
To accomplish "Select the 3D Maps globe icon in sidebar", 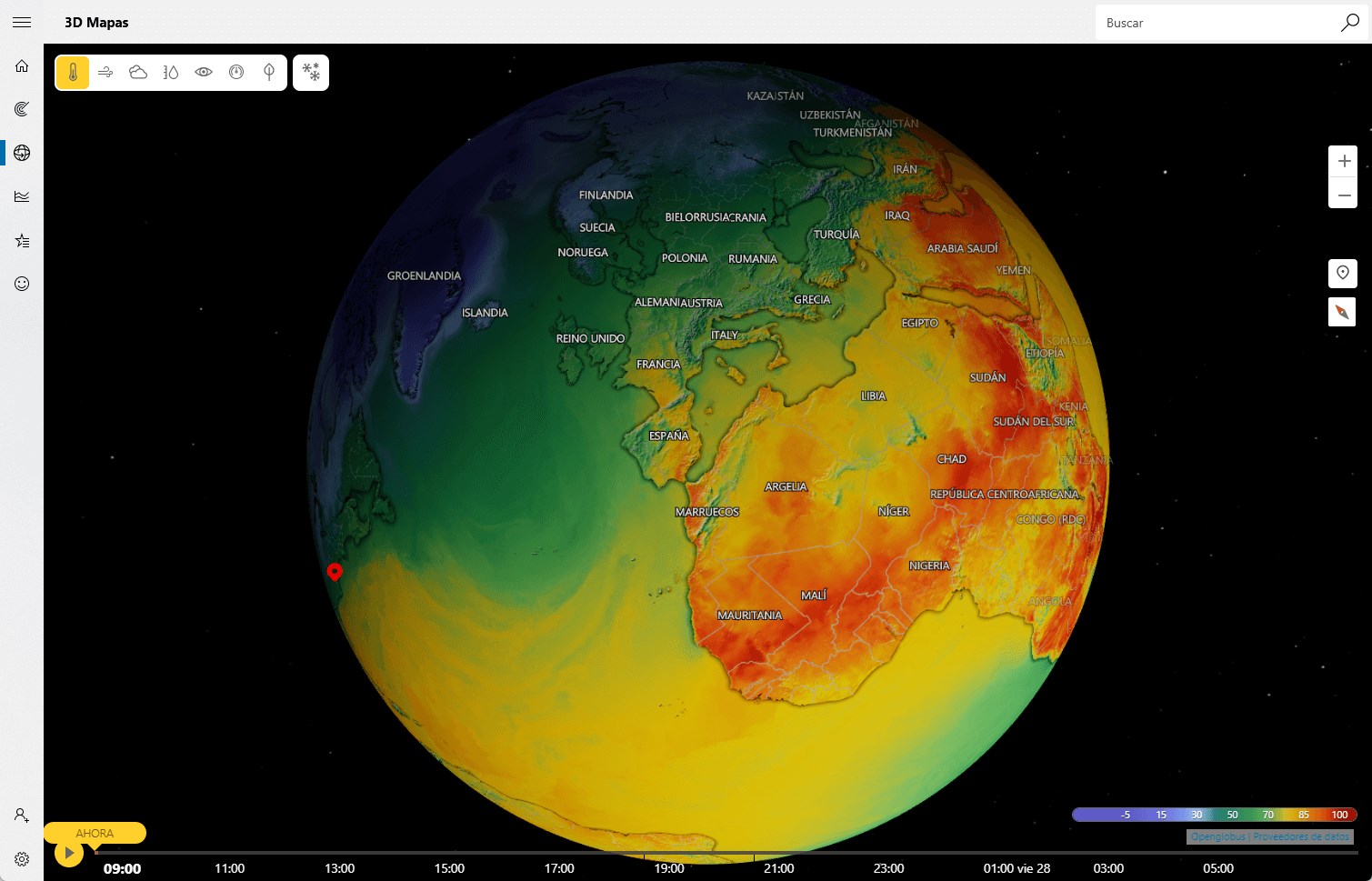I will click(x=22, y=153).
